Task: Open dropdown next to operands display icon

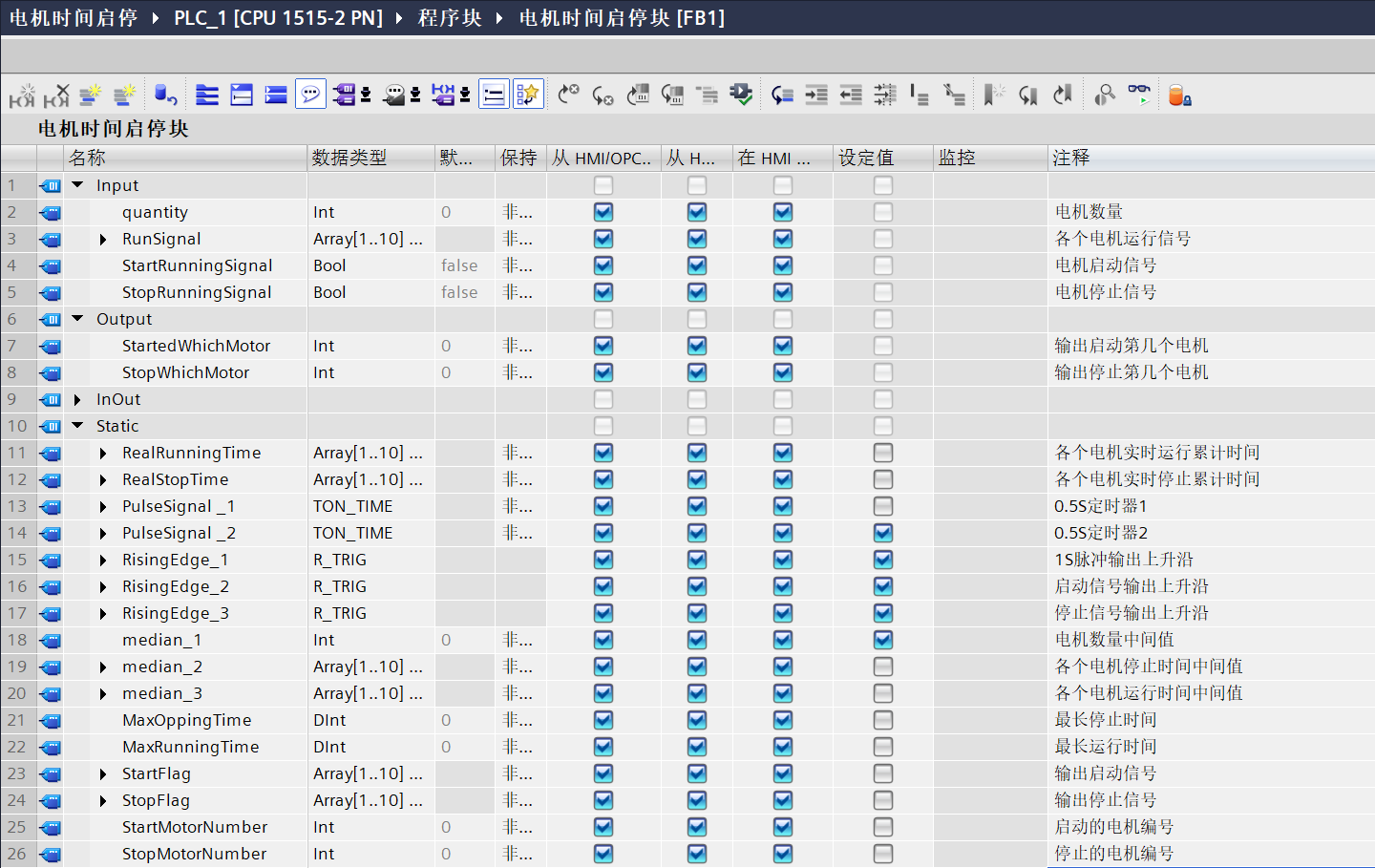Action: (367, 95)
